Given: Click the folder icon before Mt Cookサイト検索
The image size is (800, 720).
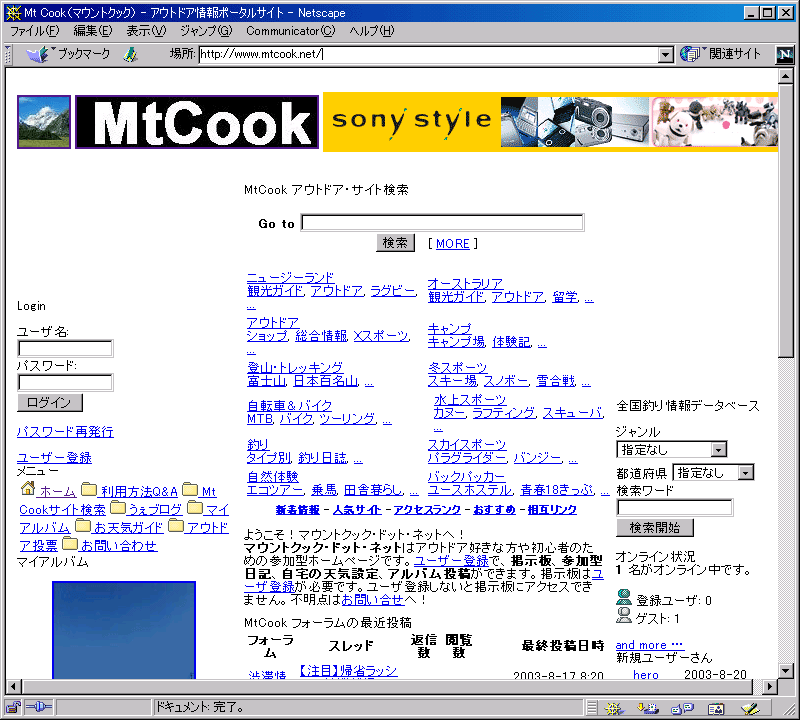Looking at the screenshot, I should [190, 489].
